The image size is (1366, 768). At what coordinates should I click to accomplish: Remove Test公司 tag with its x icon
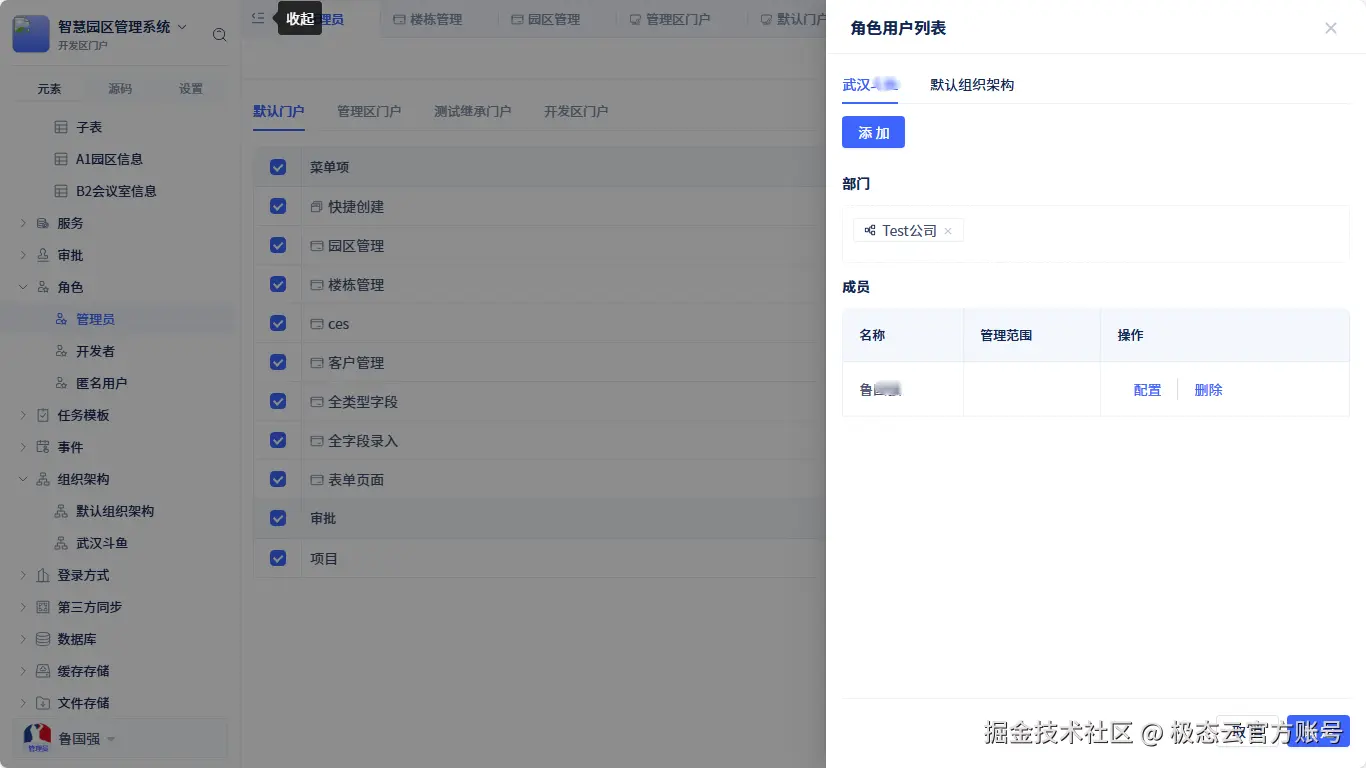(x=948, y=231)
